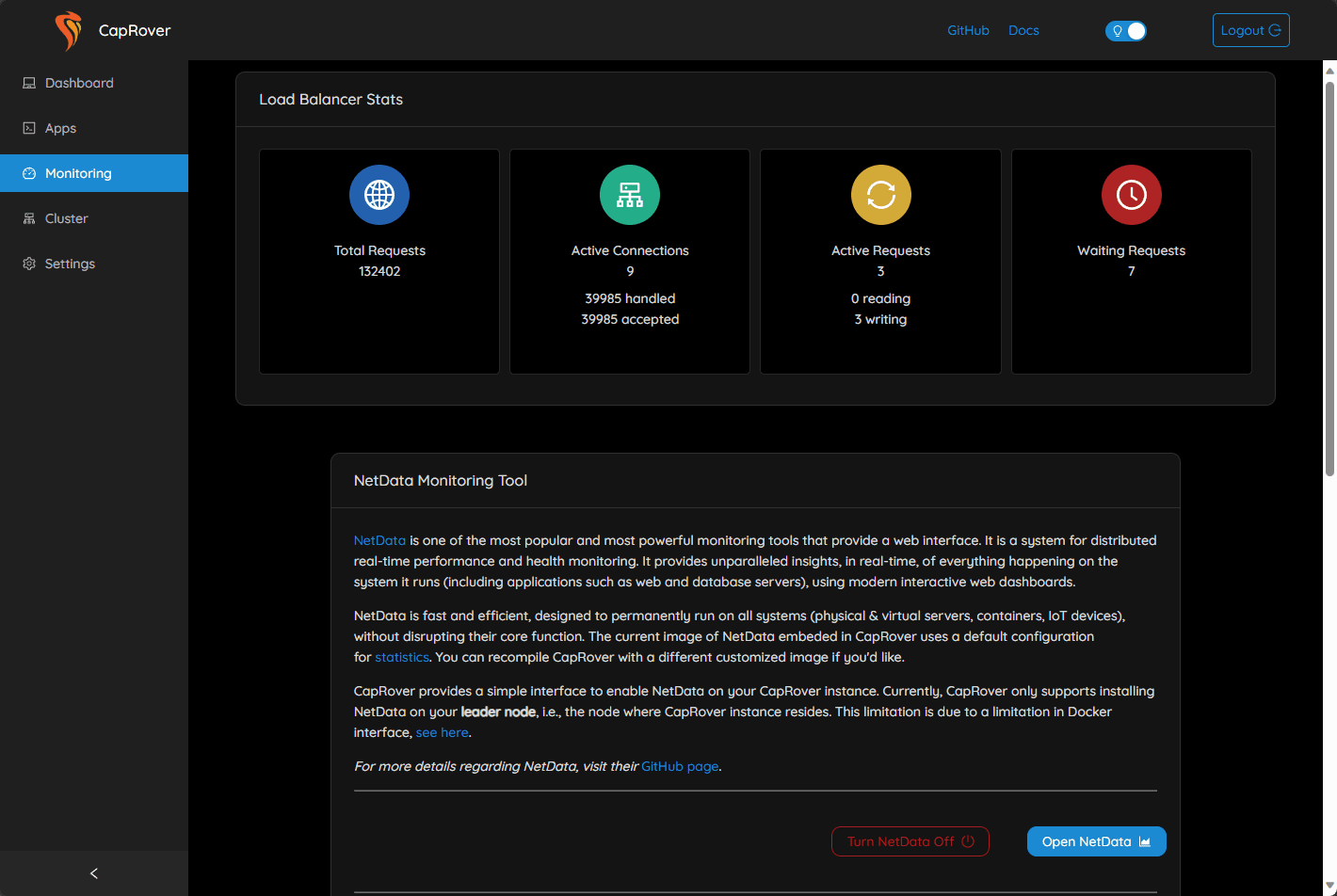
Task: Click the Total Requests value 132402
Action: (379, 271)
